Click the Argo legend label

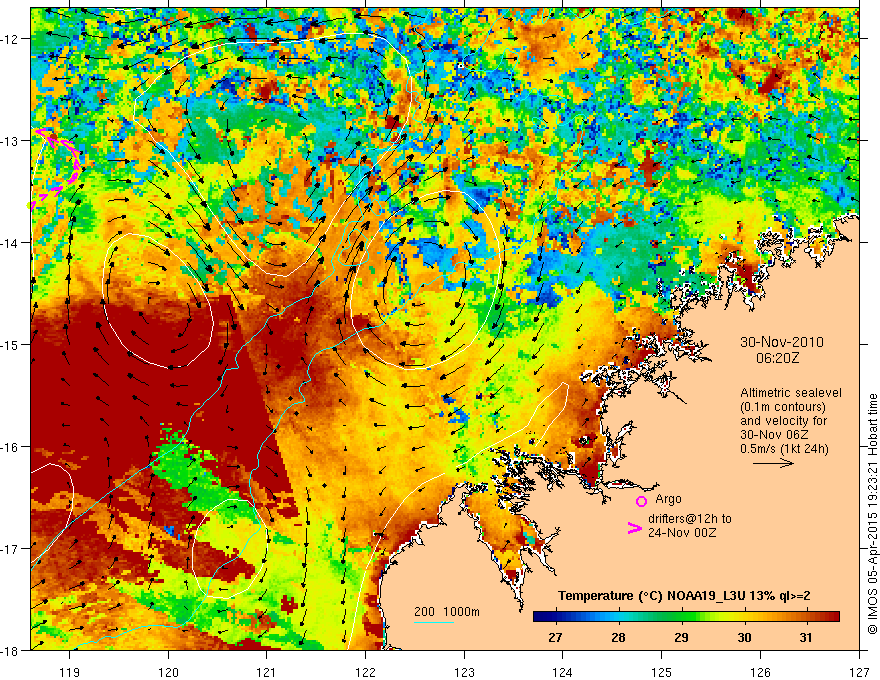pyautogui.click(x=668, y=499)
